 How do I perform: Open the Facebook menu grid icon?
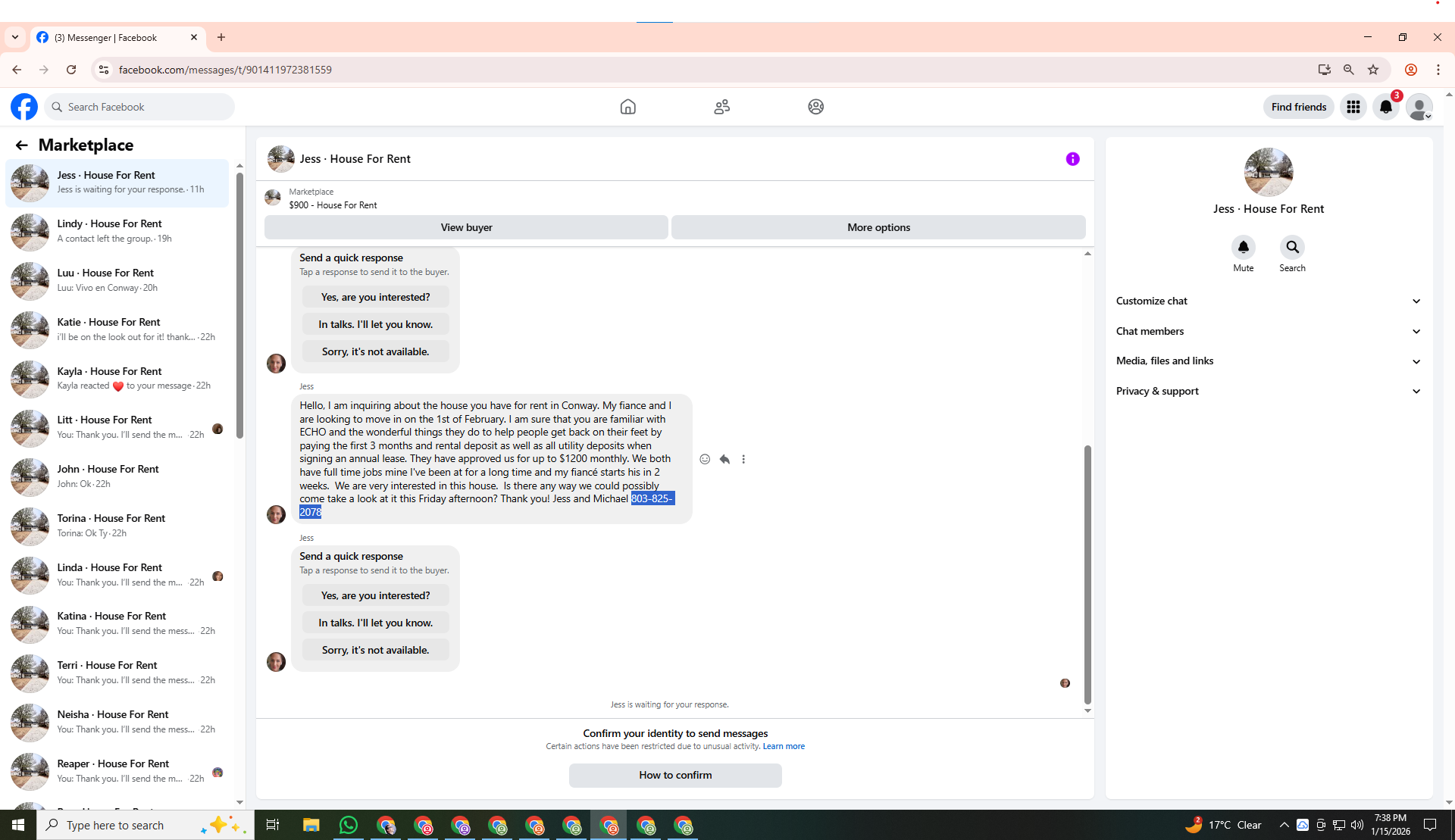(x=1353, y=107)
